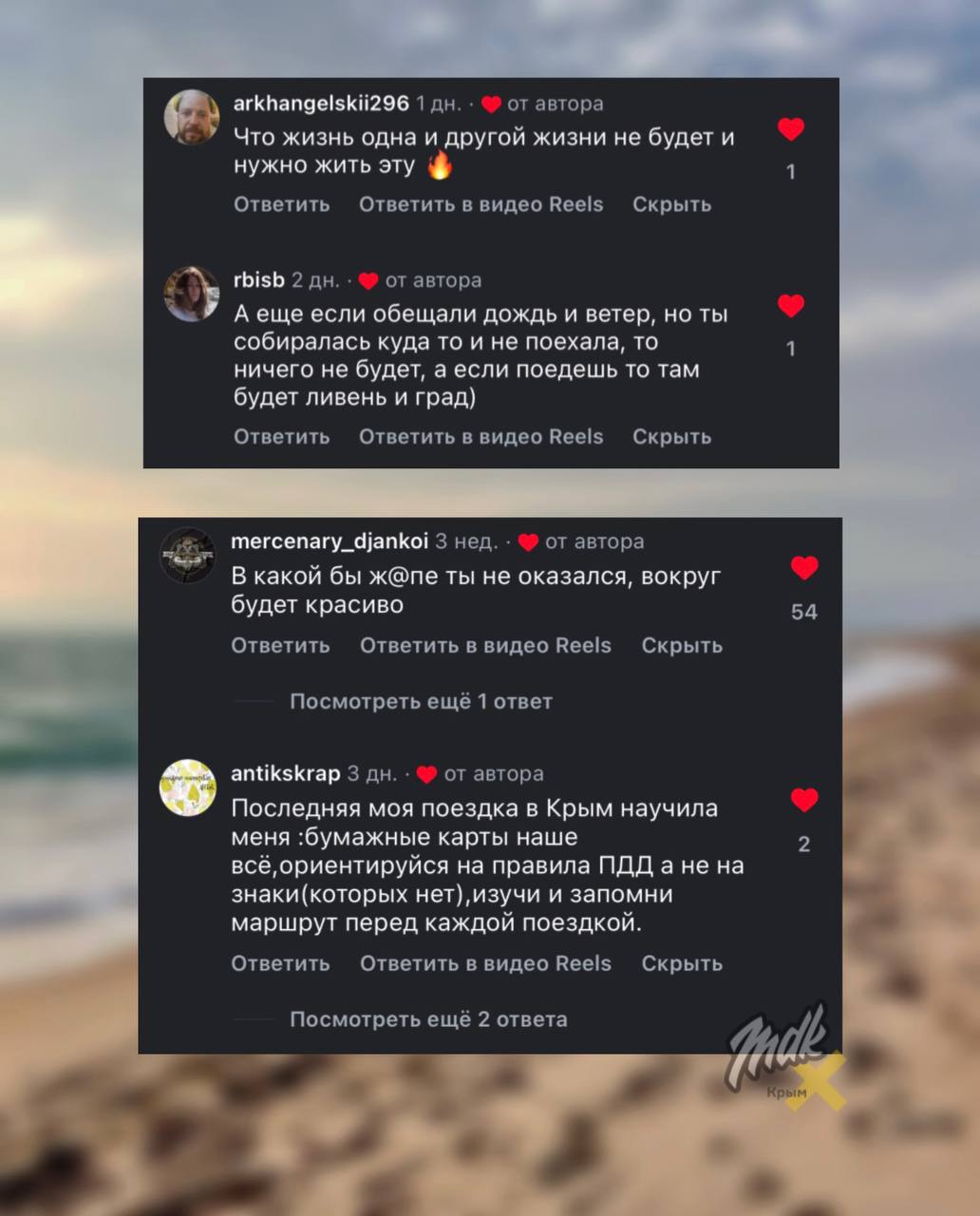Reply in Reels video to antikskrap's comment
This screenshot has height=1216, width=980.
point(485,963)
